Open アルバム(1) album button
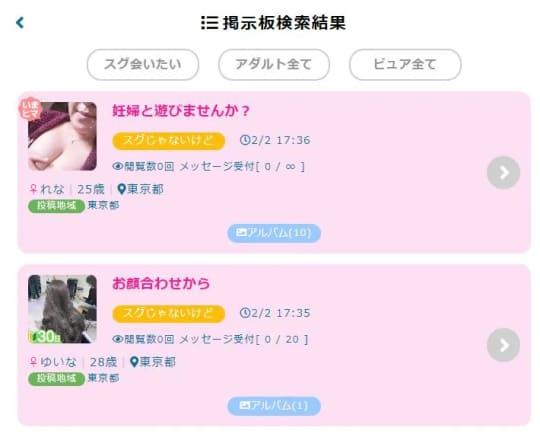 274,406
